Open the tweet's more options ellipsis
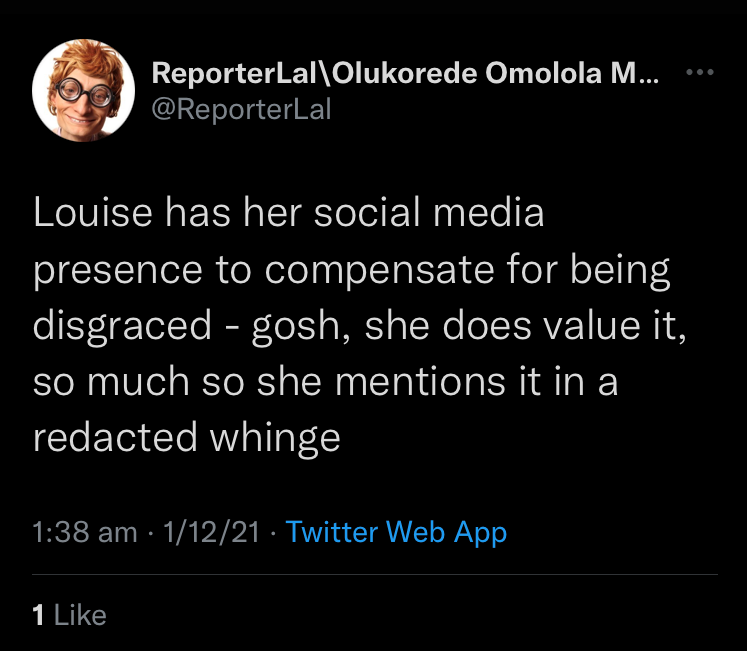 pos(699,73)
